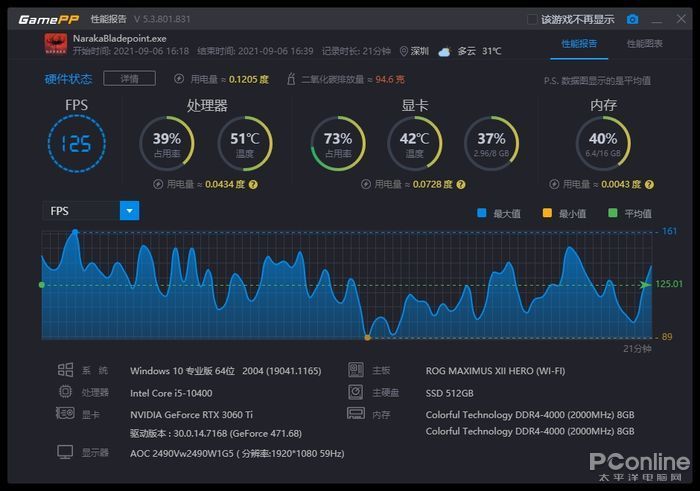This screenshot has height=491, width=700.
Task: Open the 详情 hardware details button
Action: 129,79
